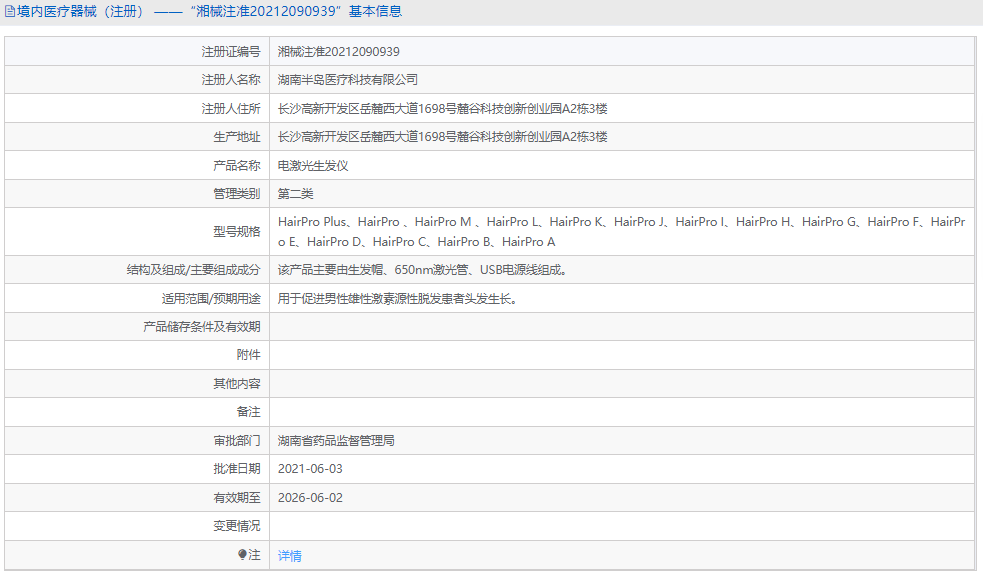Click the HairPro Plus model list text
Viewport: 983px width, 576px height.
pos(621,231)
